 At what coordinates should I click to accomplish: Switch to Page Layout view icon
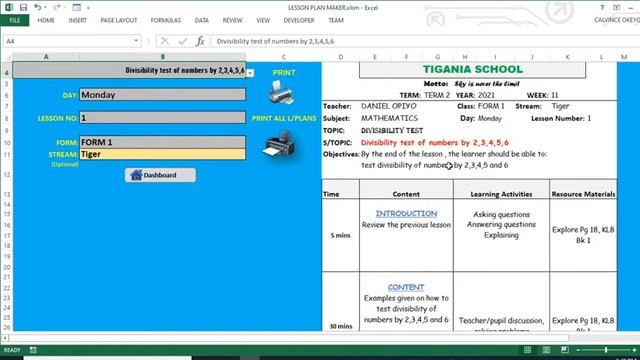(546, 350)
